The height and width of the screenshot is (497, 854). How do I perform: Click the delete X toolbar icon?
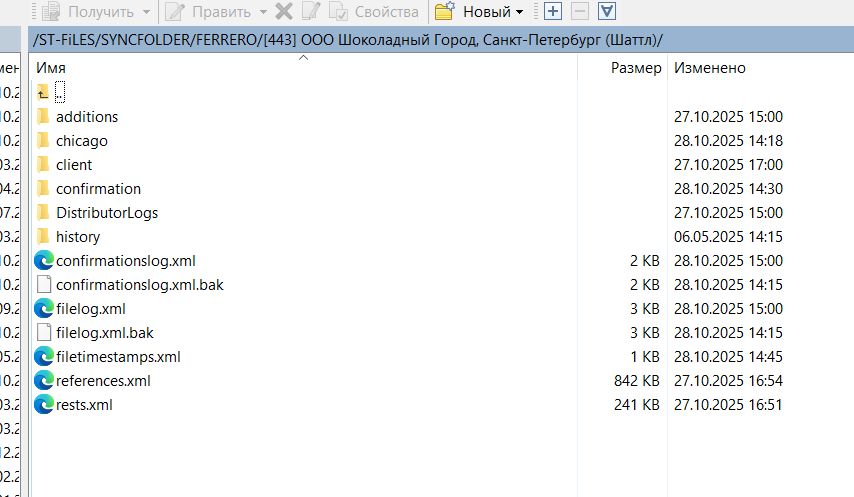pos(284,11)
